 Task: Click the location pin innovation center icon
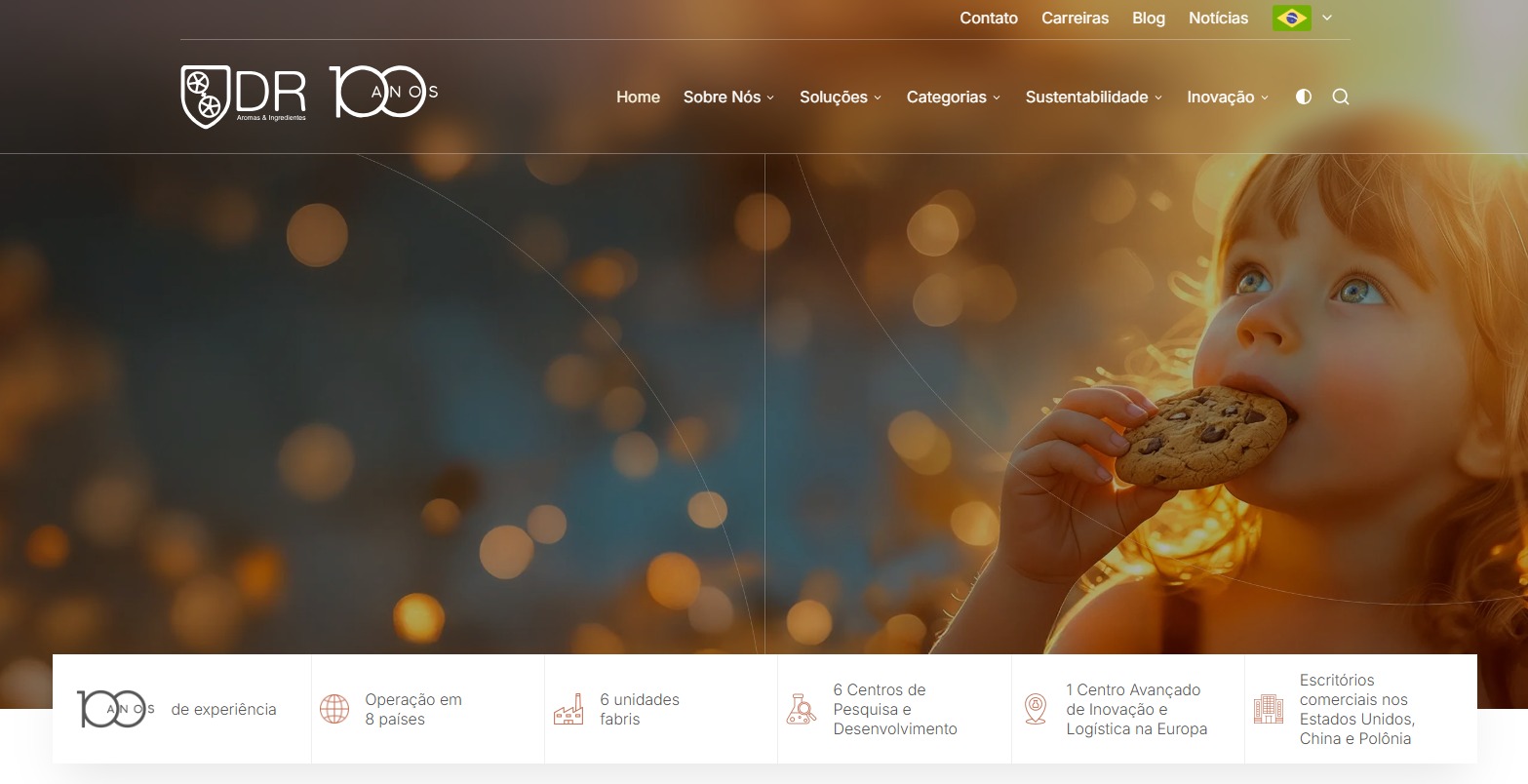(x=1036, y=709)
